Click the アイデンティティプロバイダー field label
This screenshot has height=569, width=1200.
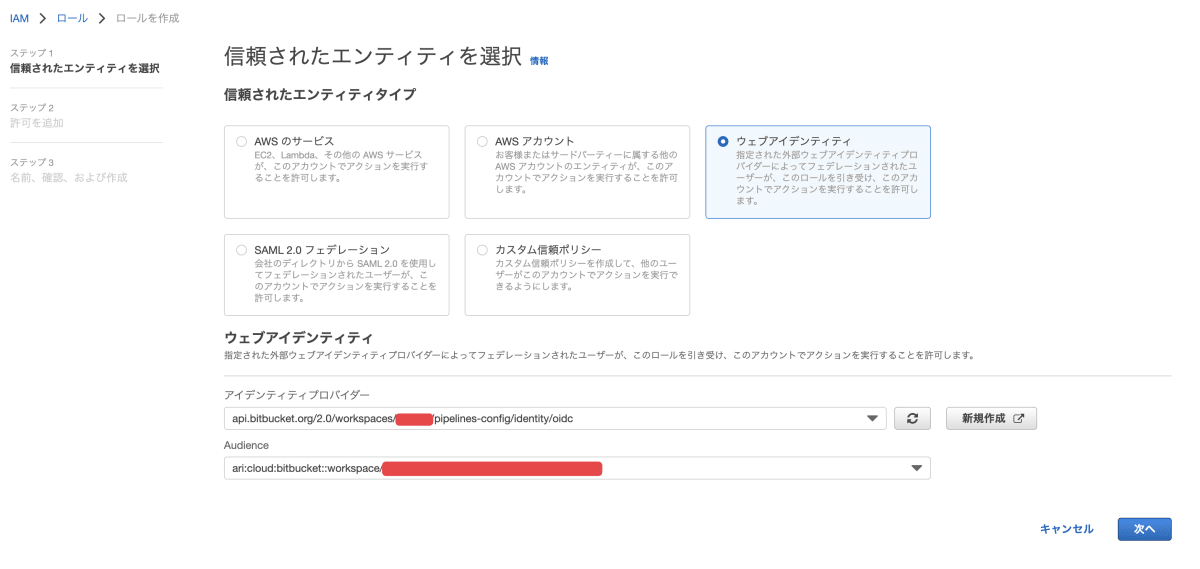297,395
